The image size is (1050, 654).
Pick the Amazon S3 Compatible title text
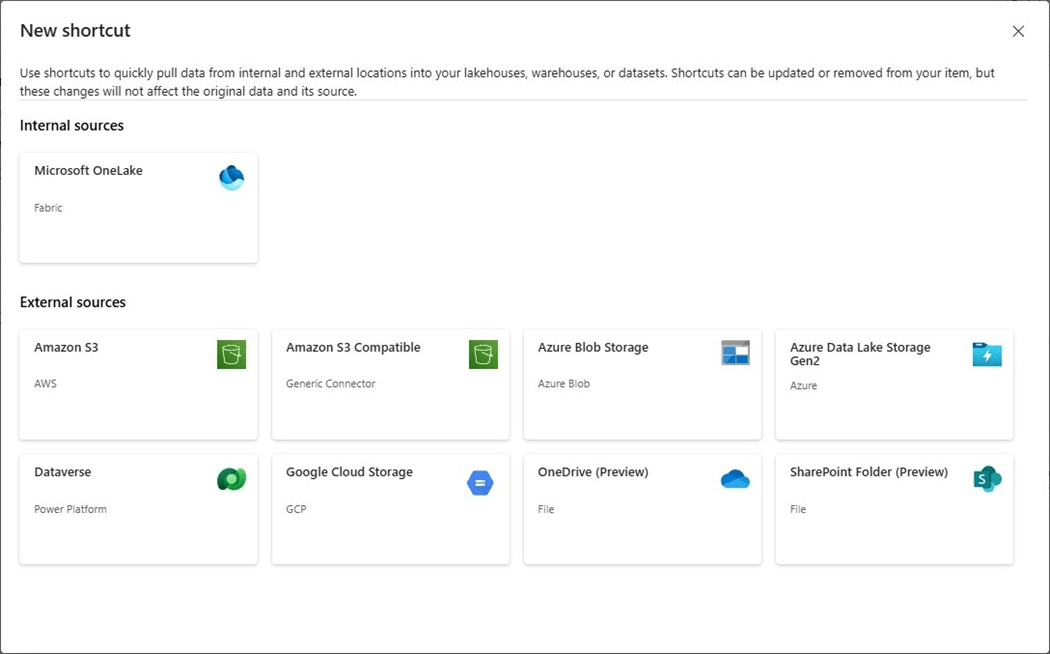353,348
